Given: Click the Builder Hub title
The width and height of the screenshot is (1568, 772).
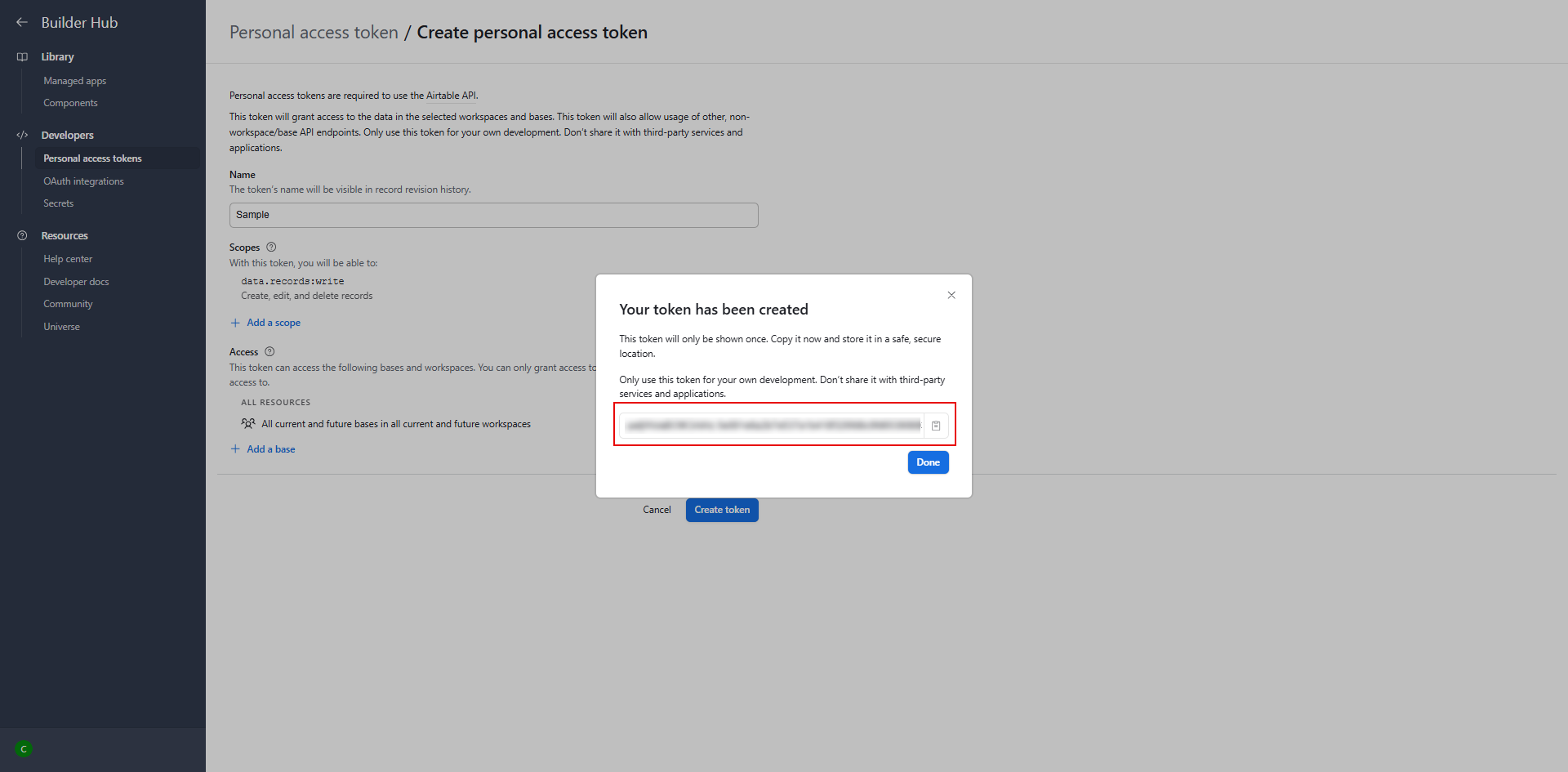Looking at the screenshot, I should pyautogui.click(x=80, y=23).
